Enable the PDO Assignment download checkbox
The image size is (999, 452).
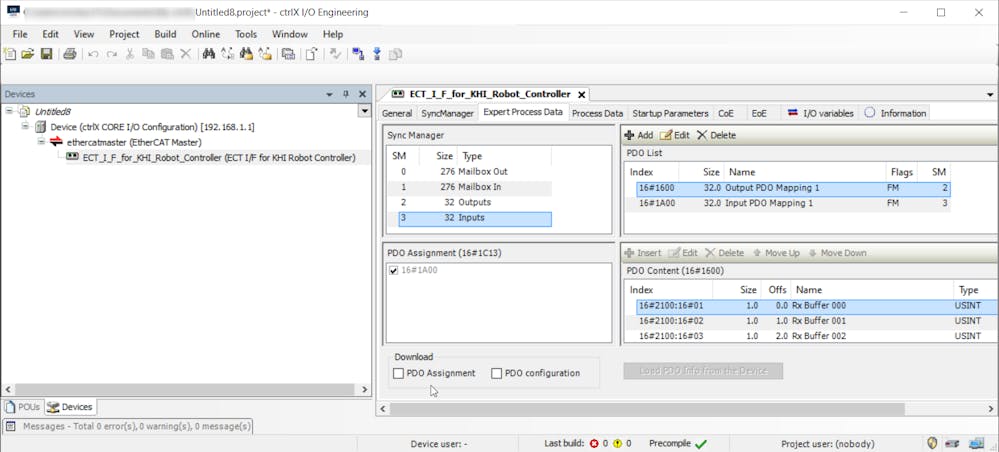pyautogui.click(x=399, y=374)
